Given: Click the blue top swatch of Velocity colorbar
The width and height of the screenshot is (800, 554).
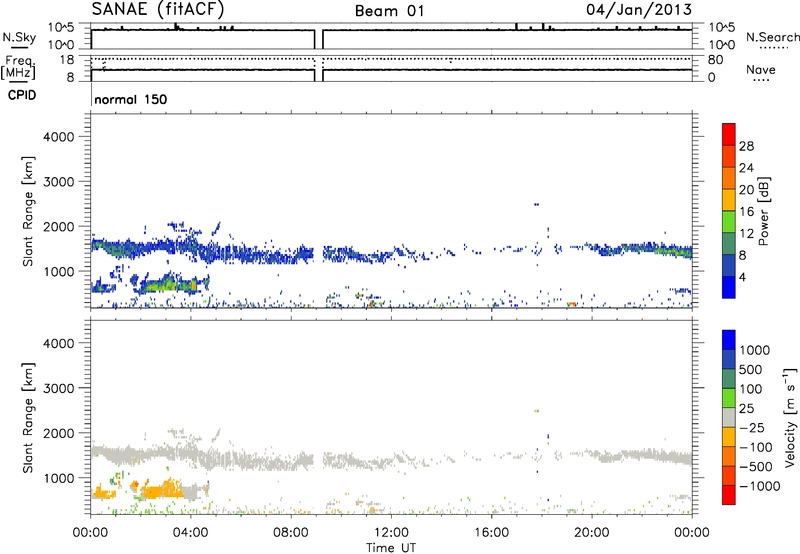Looking at the screenshot, I should (x=729, y=340).
